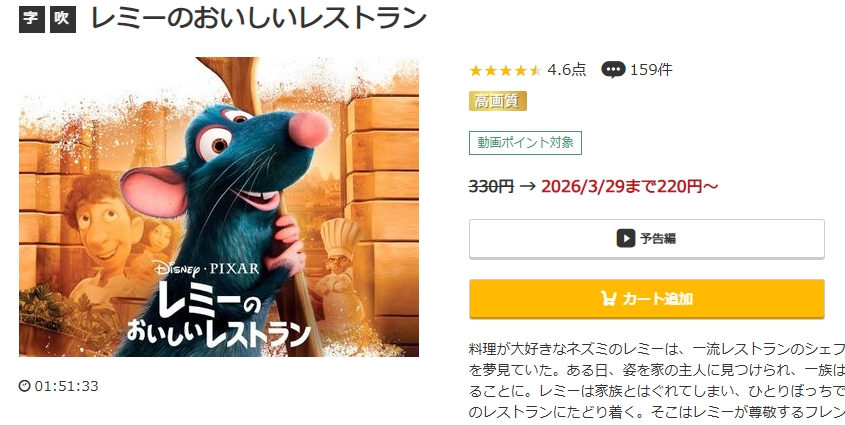Open the 159件 reviews link
Viewport: 845px width, 425px height.
point(651,70)
